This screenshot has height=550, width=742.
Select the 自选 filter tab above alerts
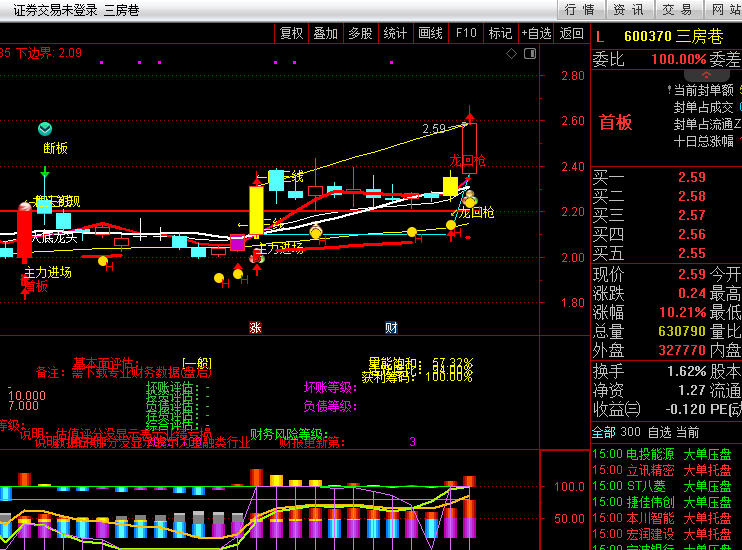(659, 432)
